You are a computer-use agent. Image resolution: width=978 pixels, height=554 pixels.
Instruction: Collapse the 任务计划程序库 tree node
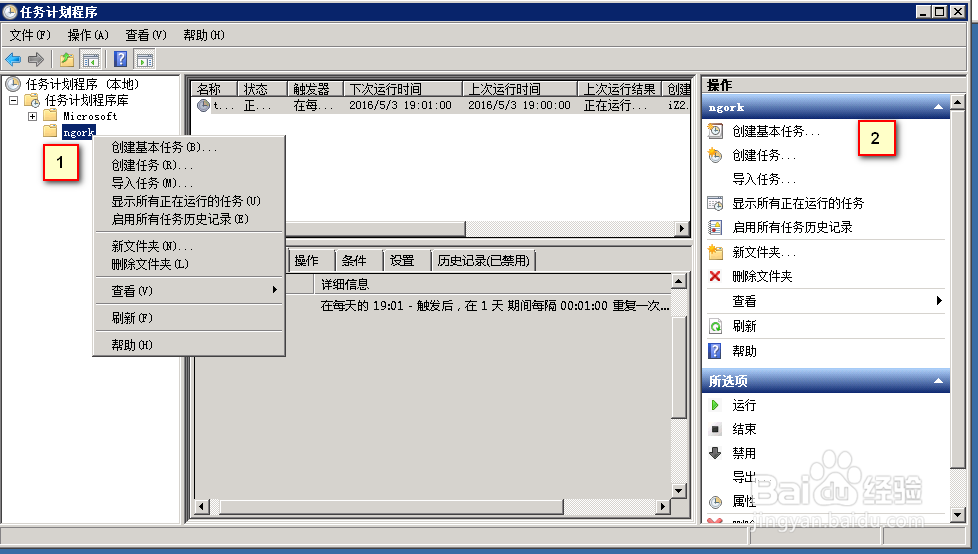[x=13, y=100]
